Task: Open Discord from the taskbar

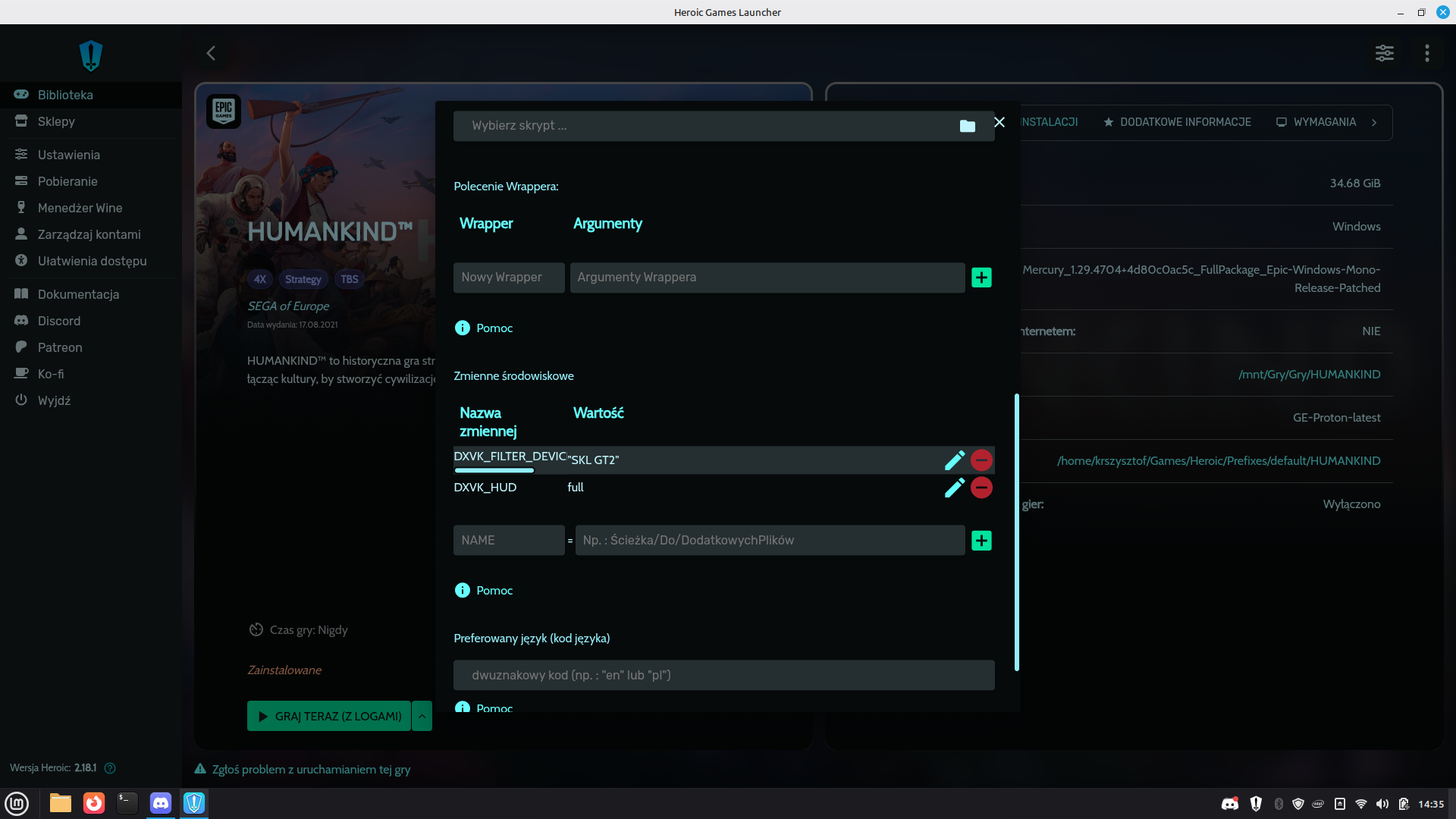Action: click(161, 803)
